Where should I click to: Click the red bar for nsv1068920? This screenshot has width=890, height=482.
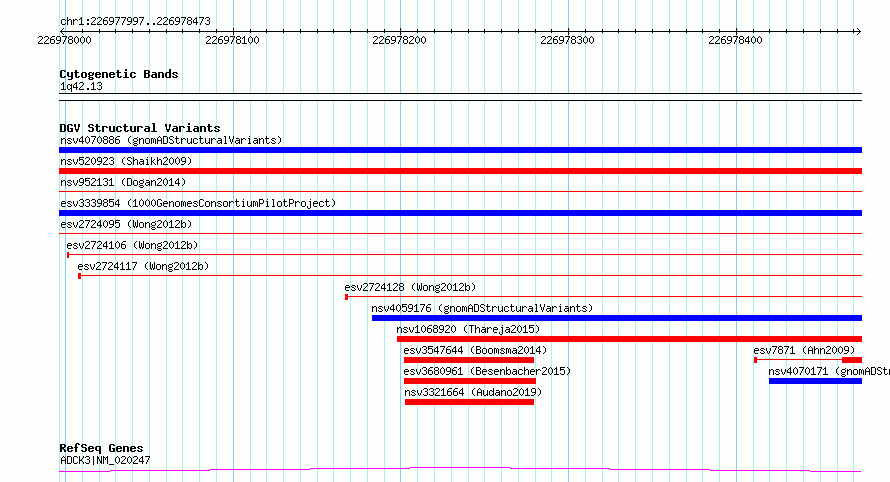click(x=629, y=339)
